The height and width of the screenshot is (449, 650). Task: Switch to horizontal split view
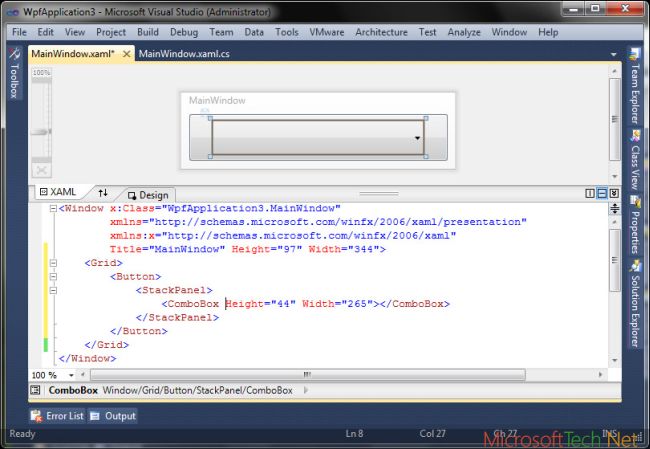(x=602, y=193)
